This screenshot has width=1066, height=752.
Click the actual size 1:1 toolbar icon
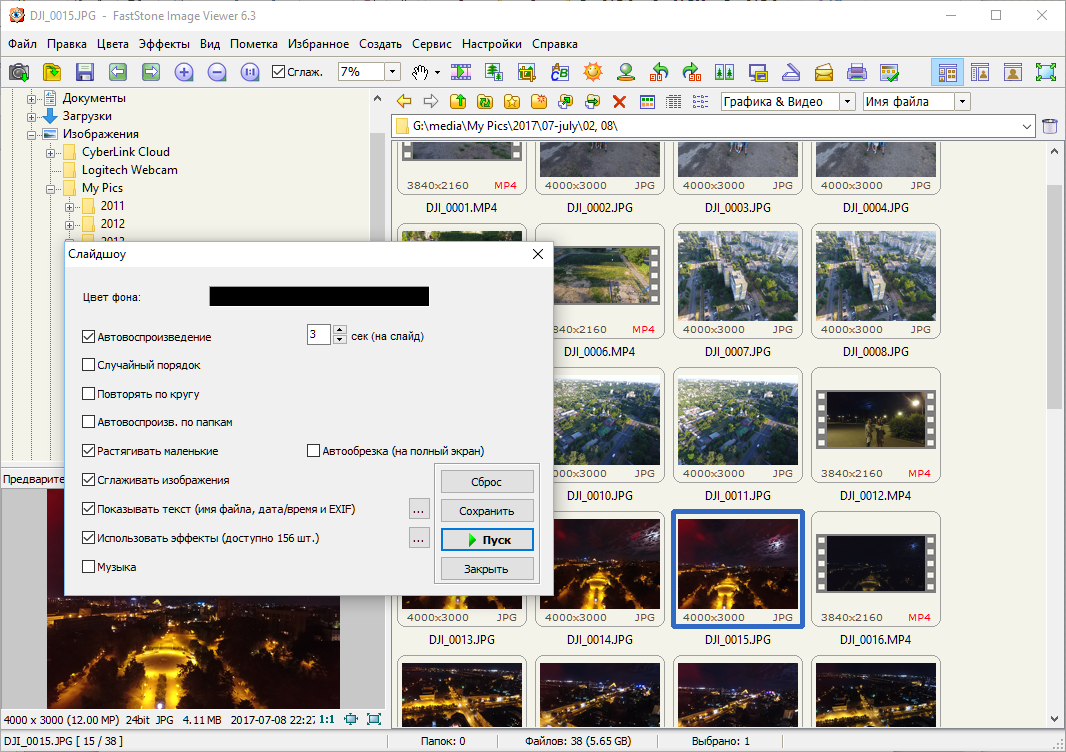click(x=250, y=71)
